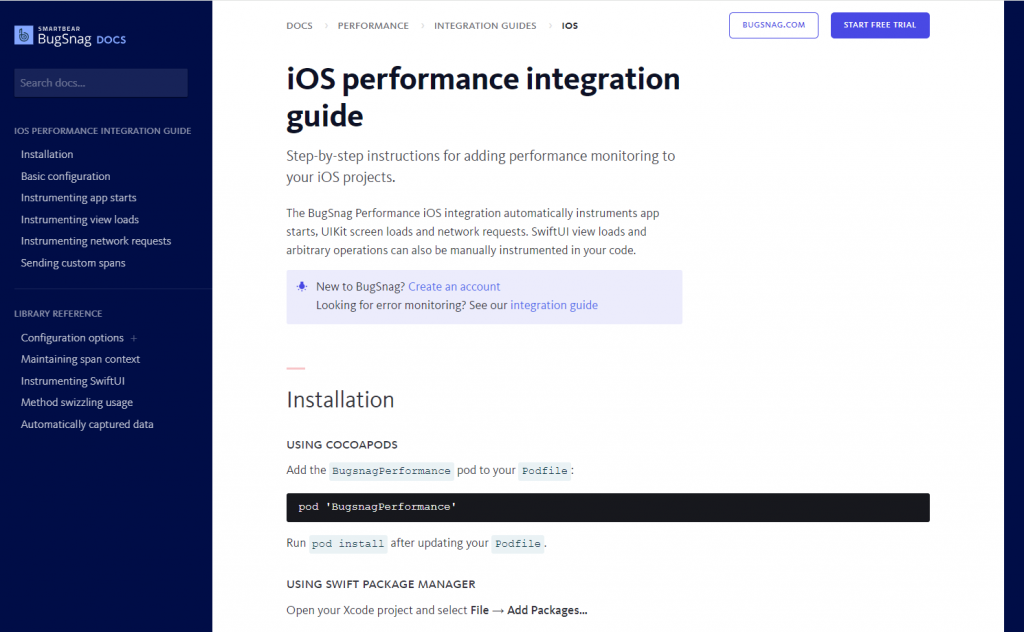Focus the Search docs field

[x=101, y=83]
